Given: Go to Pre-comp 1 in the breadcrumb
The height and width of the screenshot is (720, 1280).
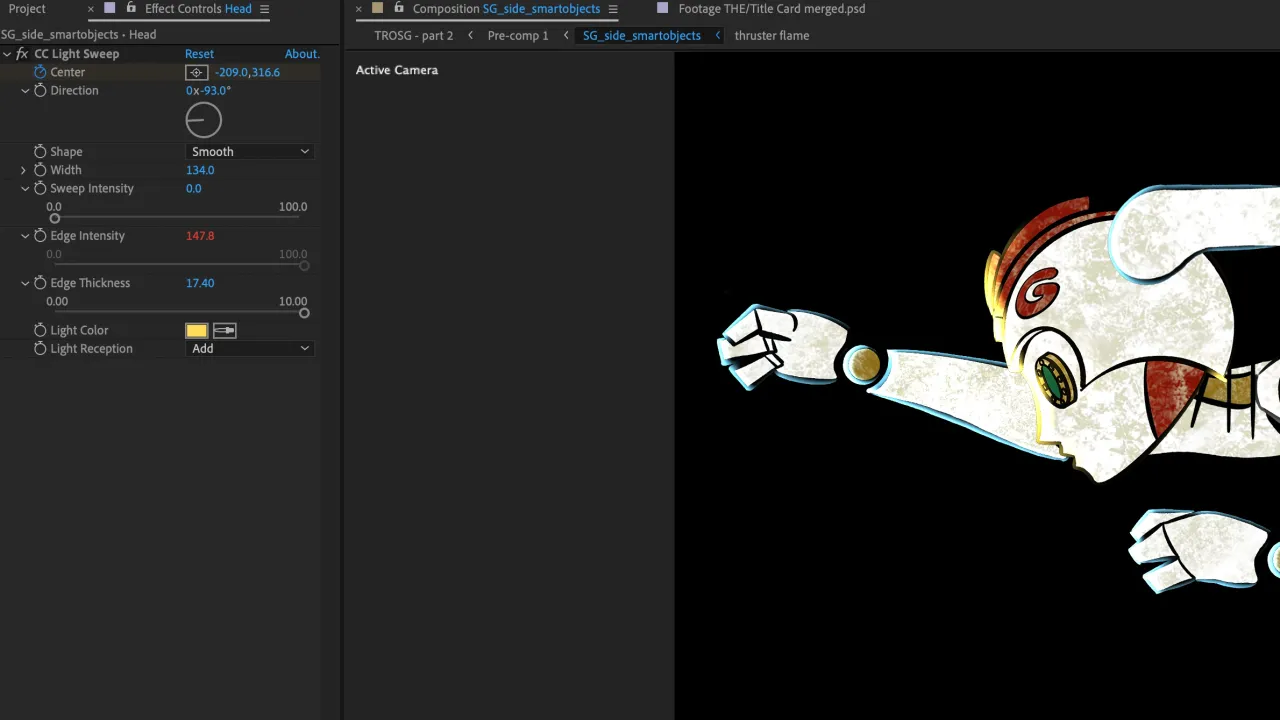Looking at the screenshot, I should 518,36.
